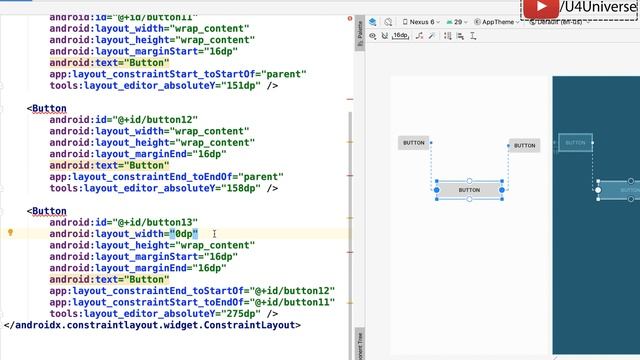Click tools:layout_editor_absoluteY="275dp" line
This screenshot has height=360, width=640.
pyautogui.click(x=164, y=314)
